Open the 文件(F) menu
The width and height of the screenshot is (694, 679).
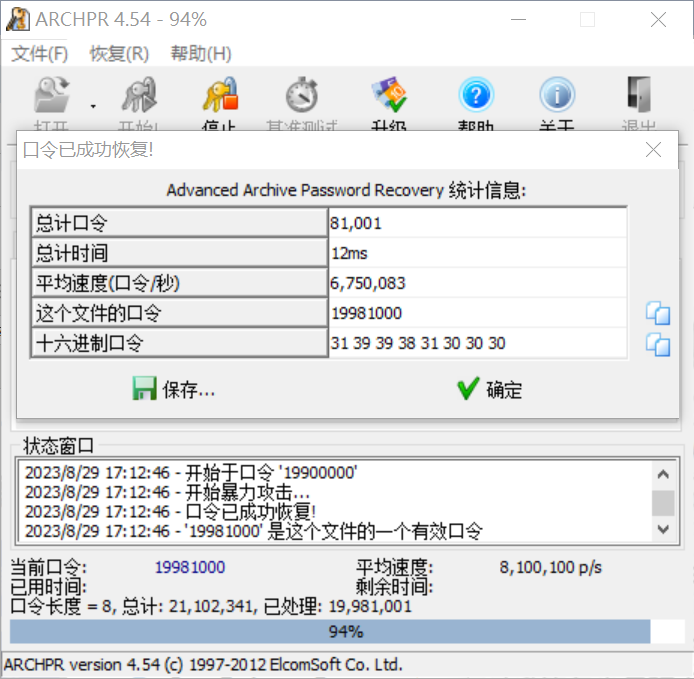tap(39, 54)
